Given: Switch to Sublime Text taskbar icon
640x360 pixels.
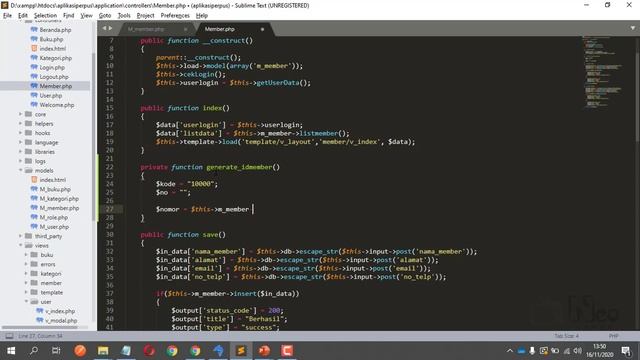Looking at the screenshot, I should [241, 351].
